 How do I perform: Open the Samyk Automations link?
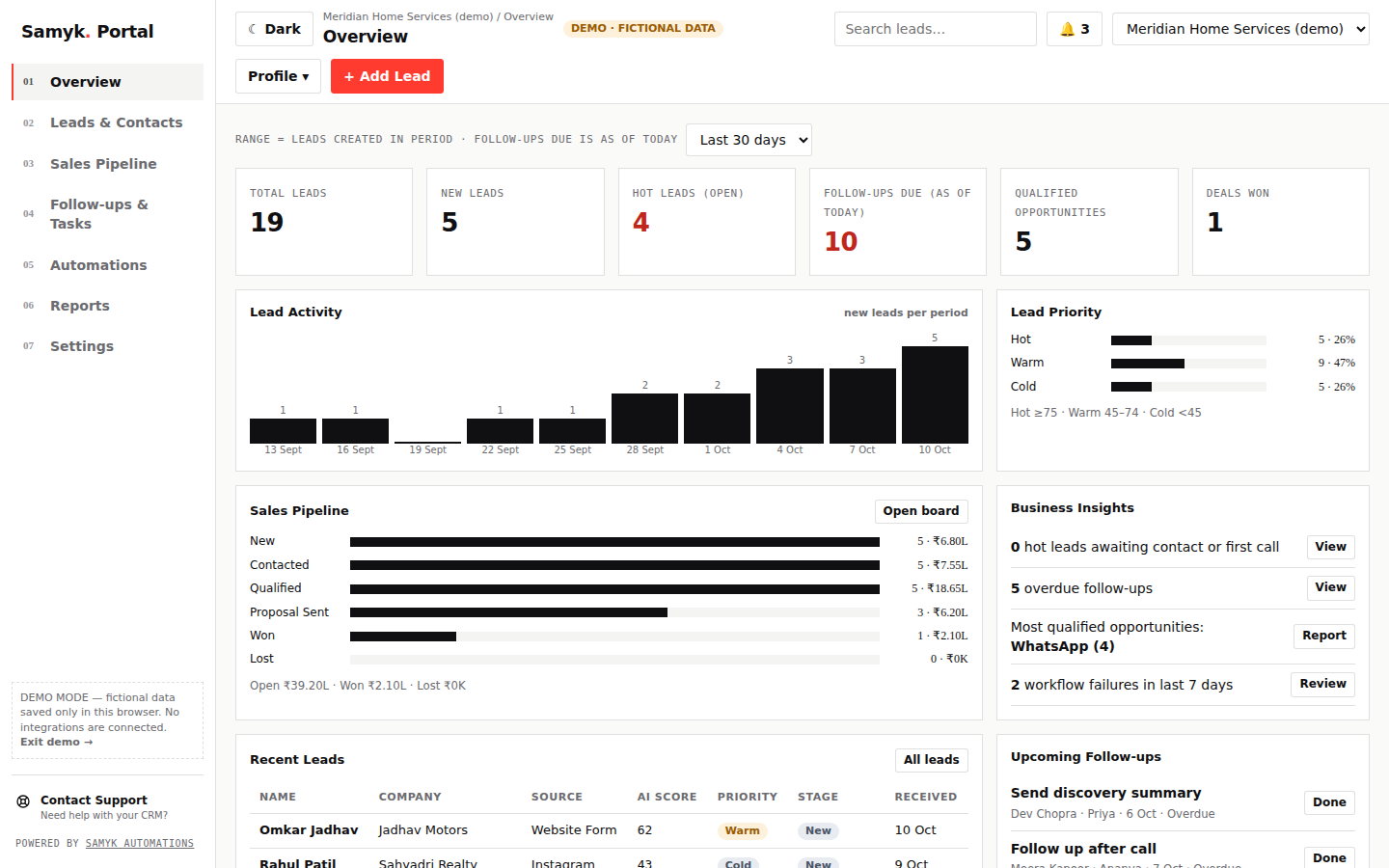click(x=140, y=844)
